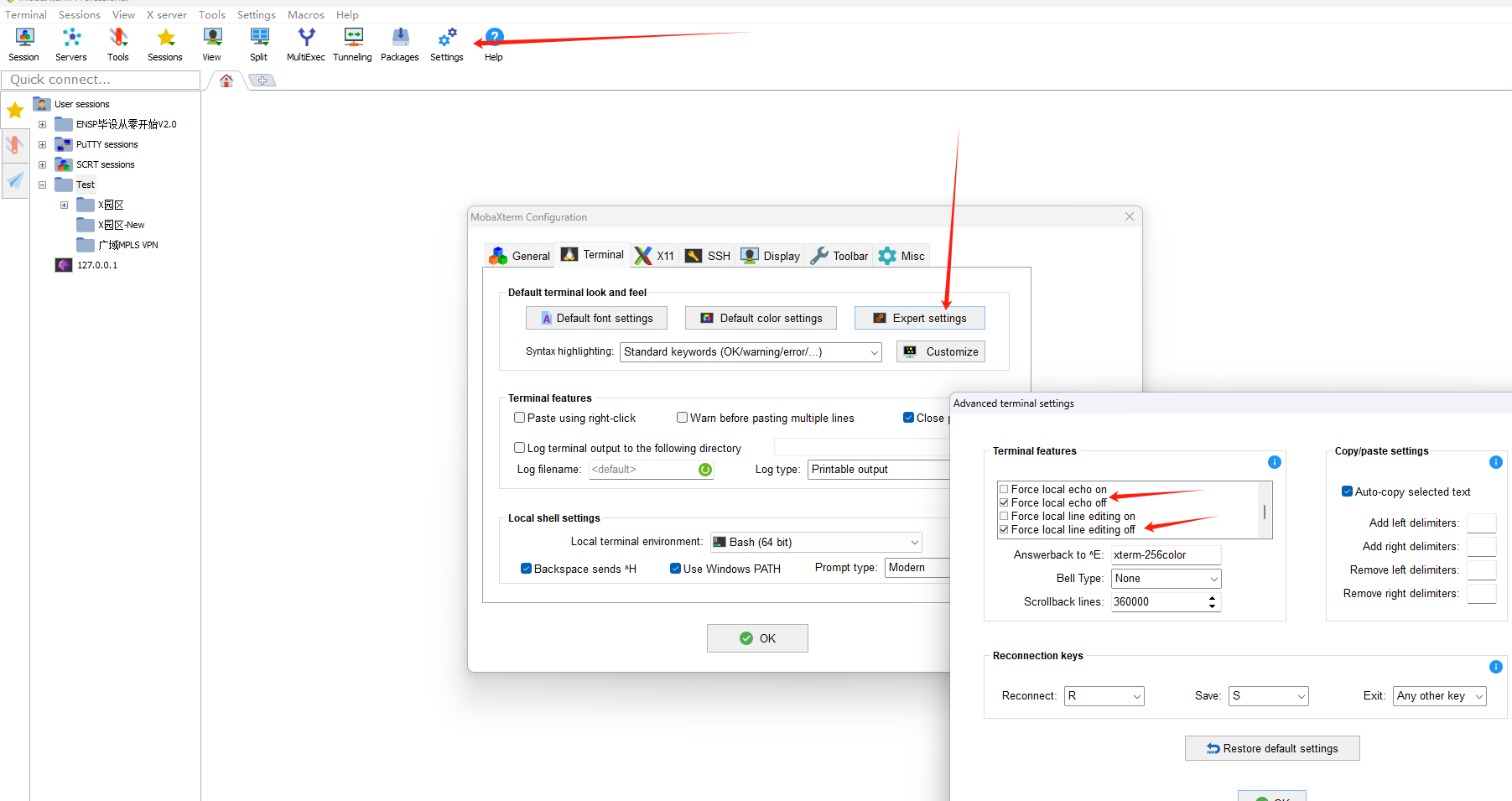Select the star Sessions sidebar tab

click(15, 110)
